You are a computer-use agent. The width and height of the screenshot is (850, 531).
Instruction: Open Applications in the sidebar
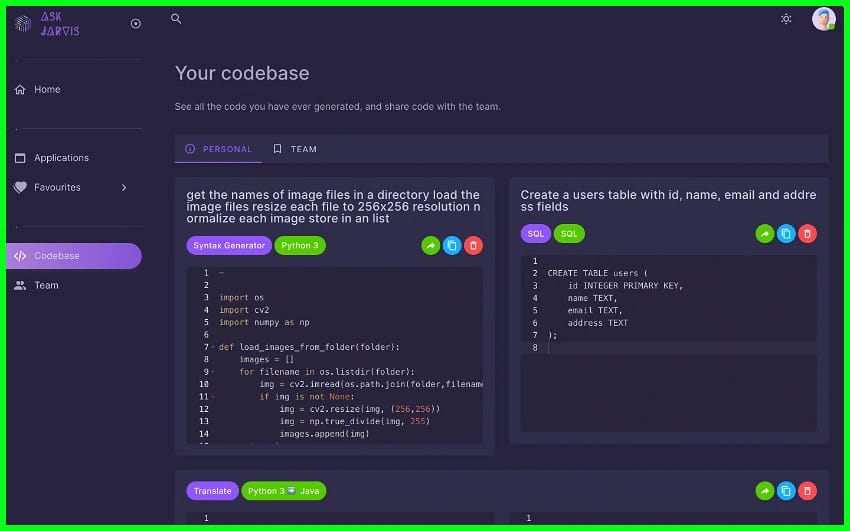(61, 158)
